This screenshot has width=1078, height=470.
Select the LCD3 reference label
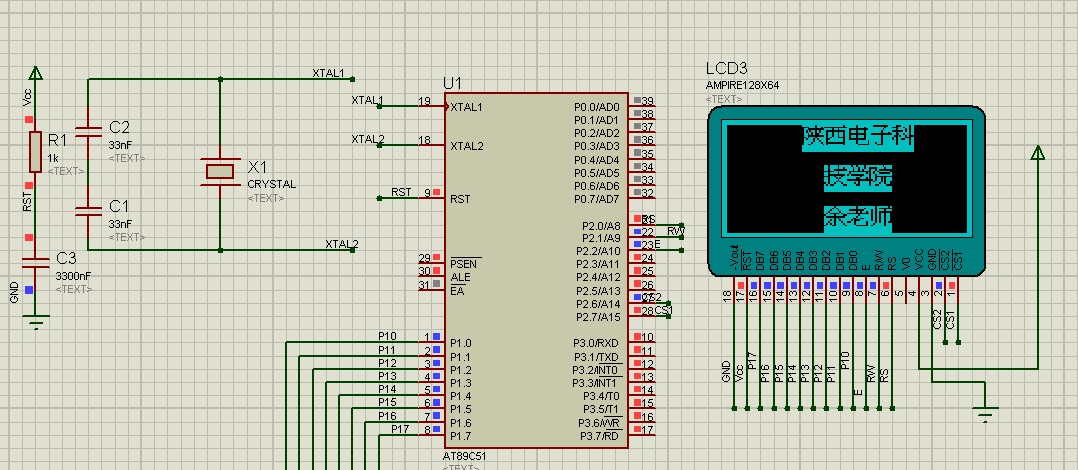[726, 68]
